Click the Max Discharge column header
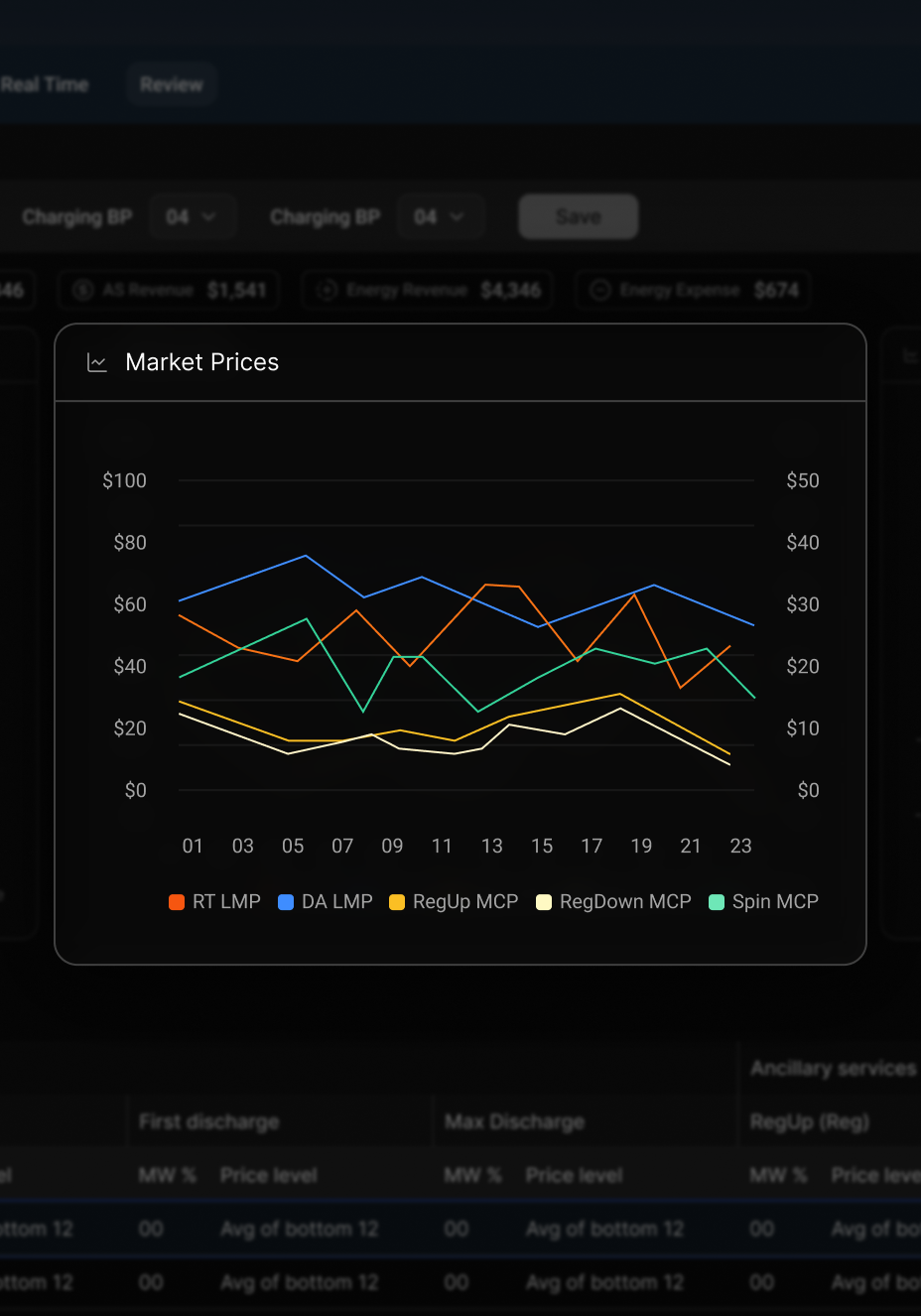The width and height of the screenshot is (921, 1316). click(x=515, y=1121)
